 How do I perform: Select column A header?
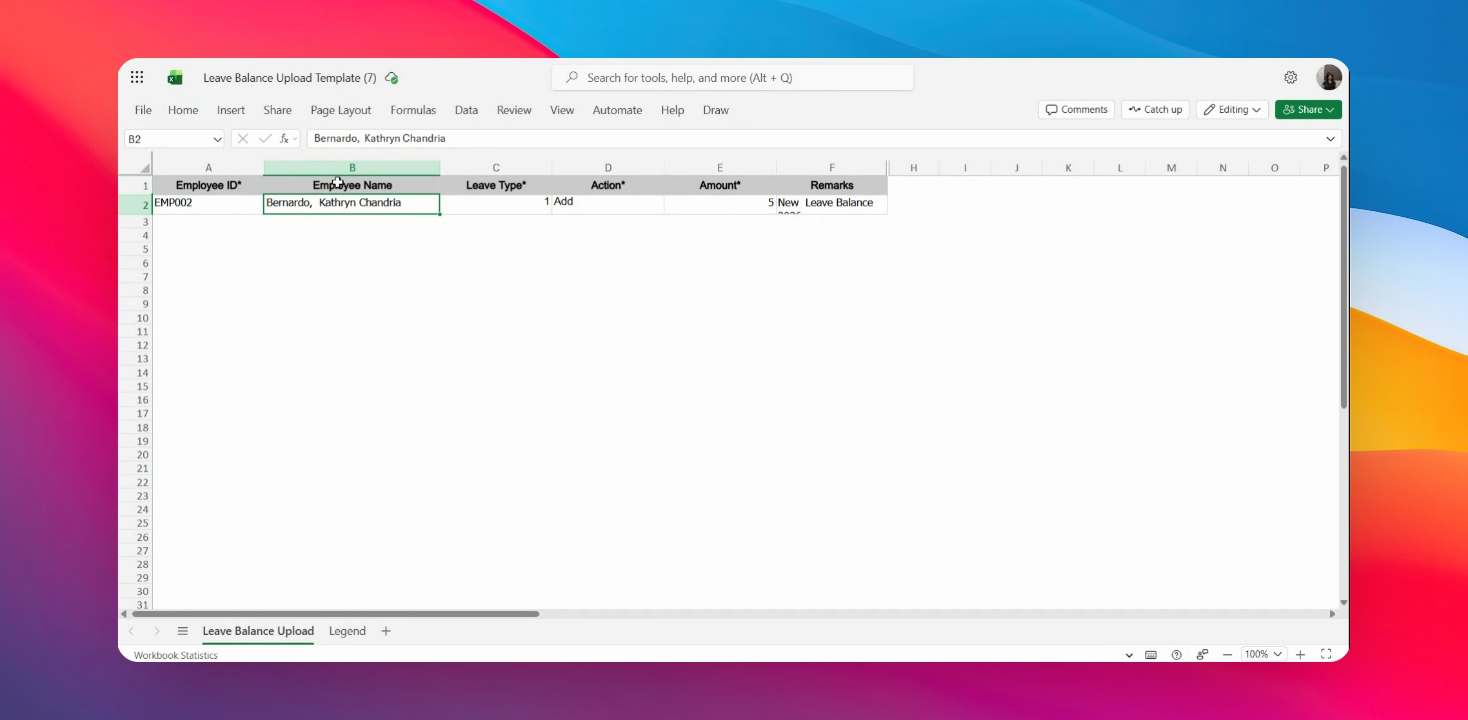[x=208, y=168]
